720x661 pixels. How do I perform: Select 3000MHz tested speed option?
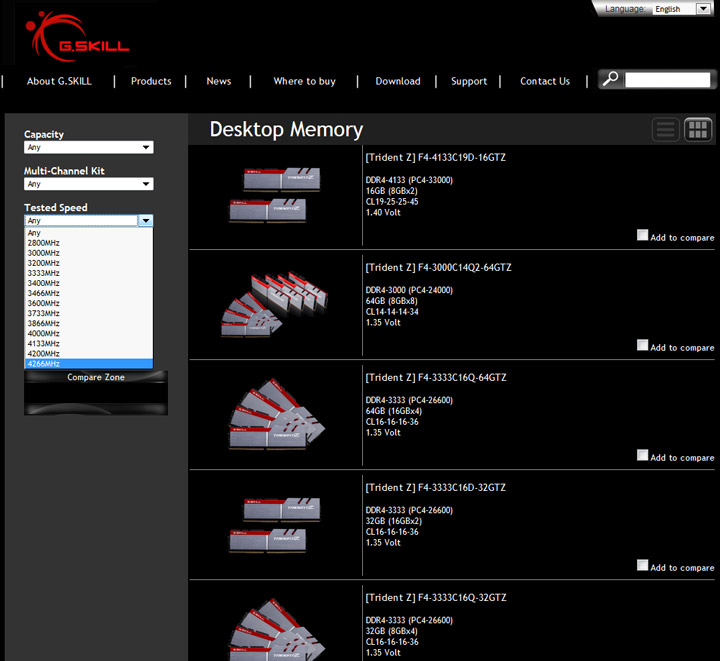pyautogui.click(x=89, y=253)
